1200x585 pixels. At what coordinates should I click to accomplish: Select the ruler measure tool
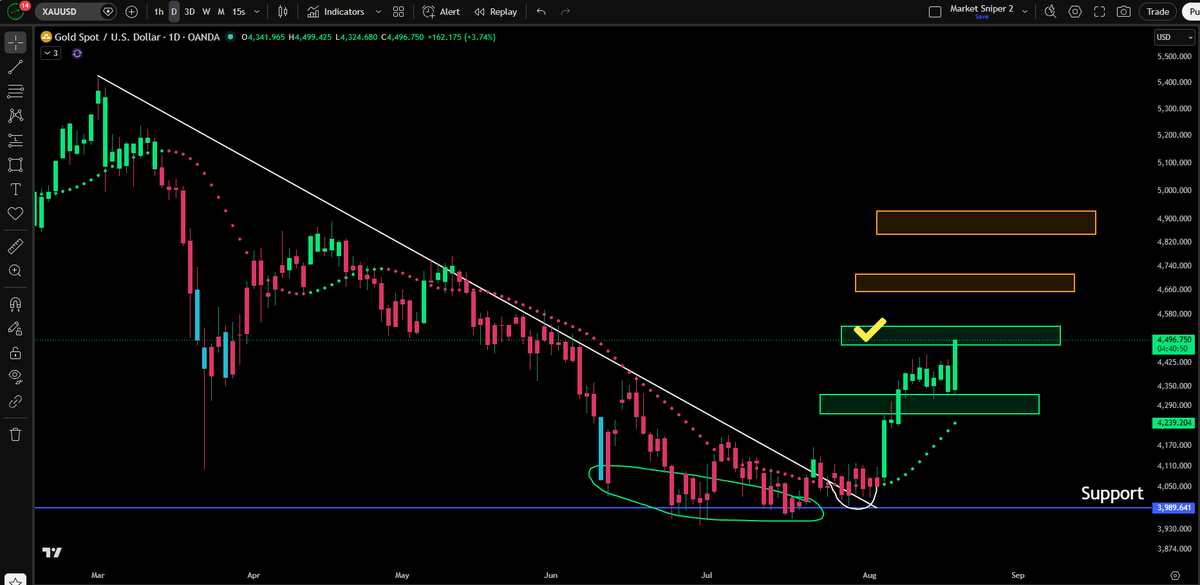(x=16, y=245)
